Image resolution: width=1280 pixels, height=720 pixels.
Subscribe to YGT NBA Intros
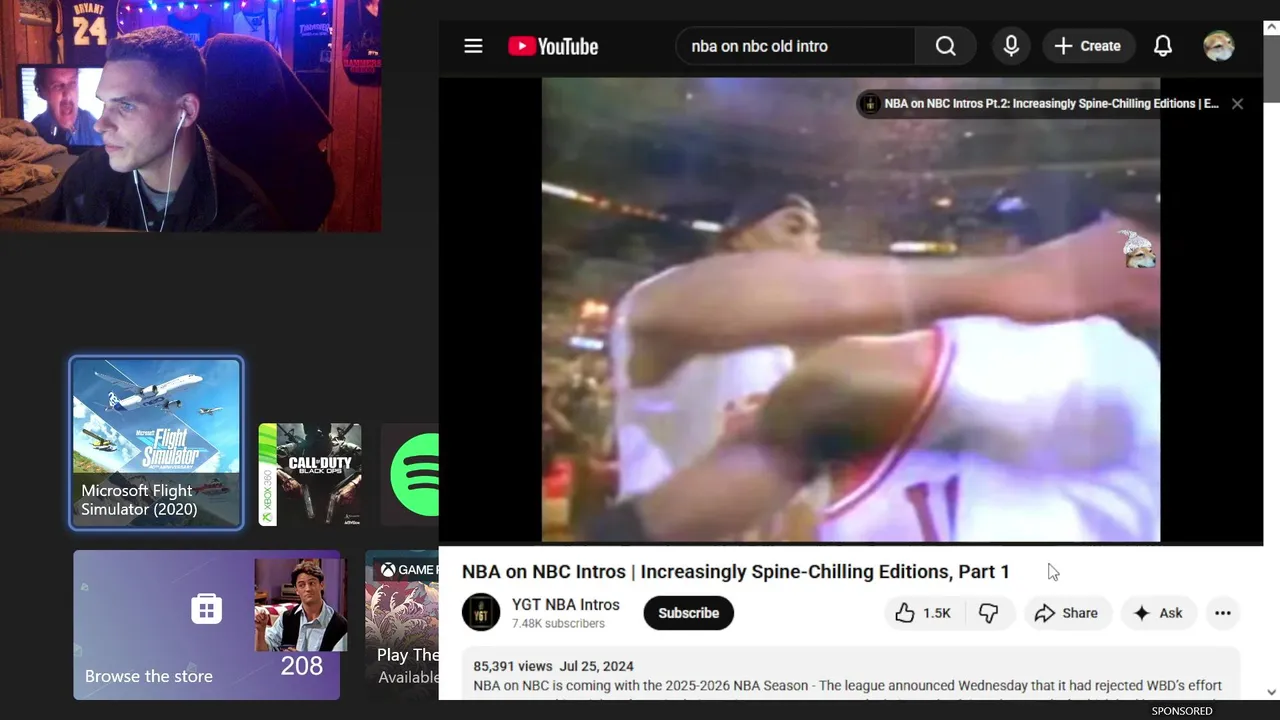point(688,613)
